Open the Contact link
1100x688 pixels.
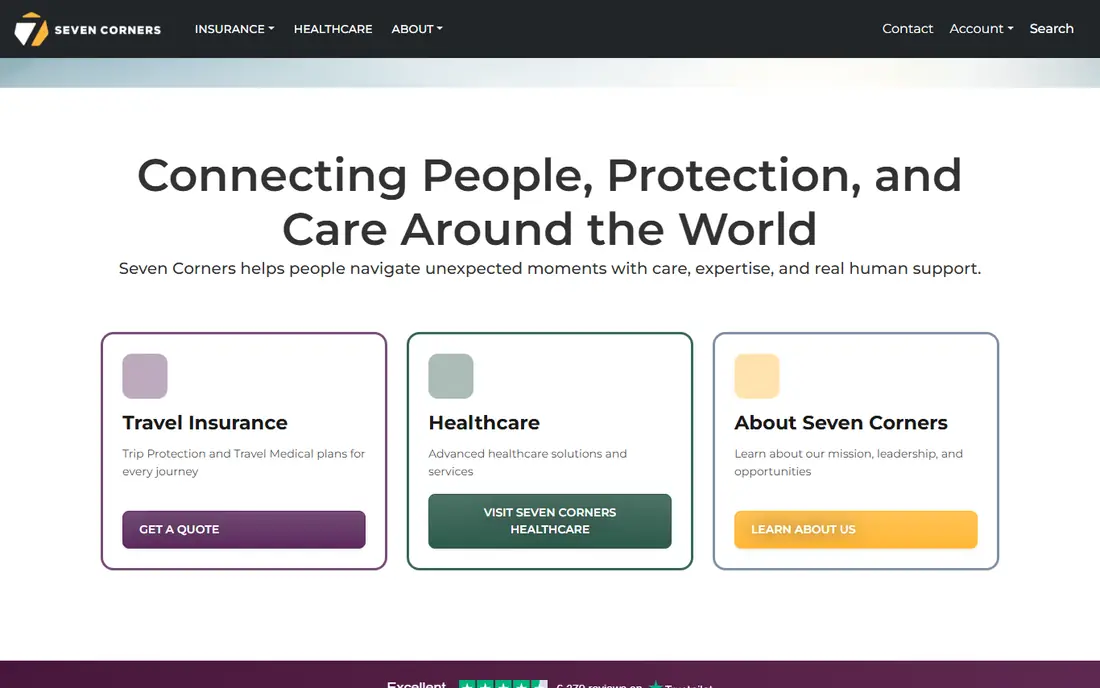coord(907,29)
